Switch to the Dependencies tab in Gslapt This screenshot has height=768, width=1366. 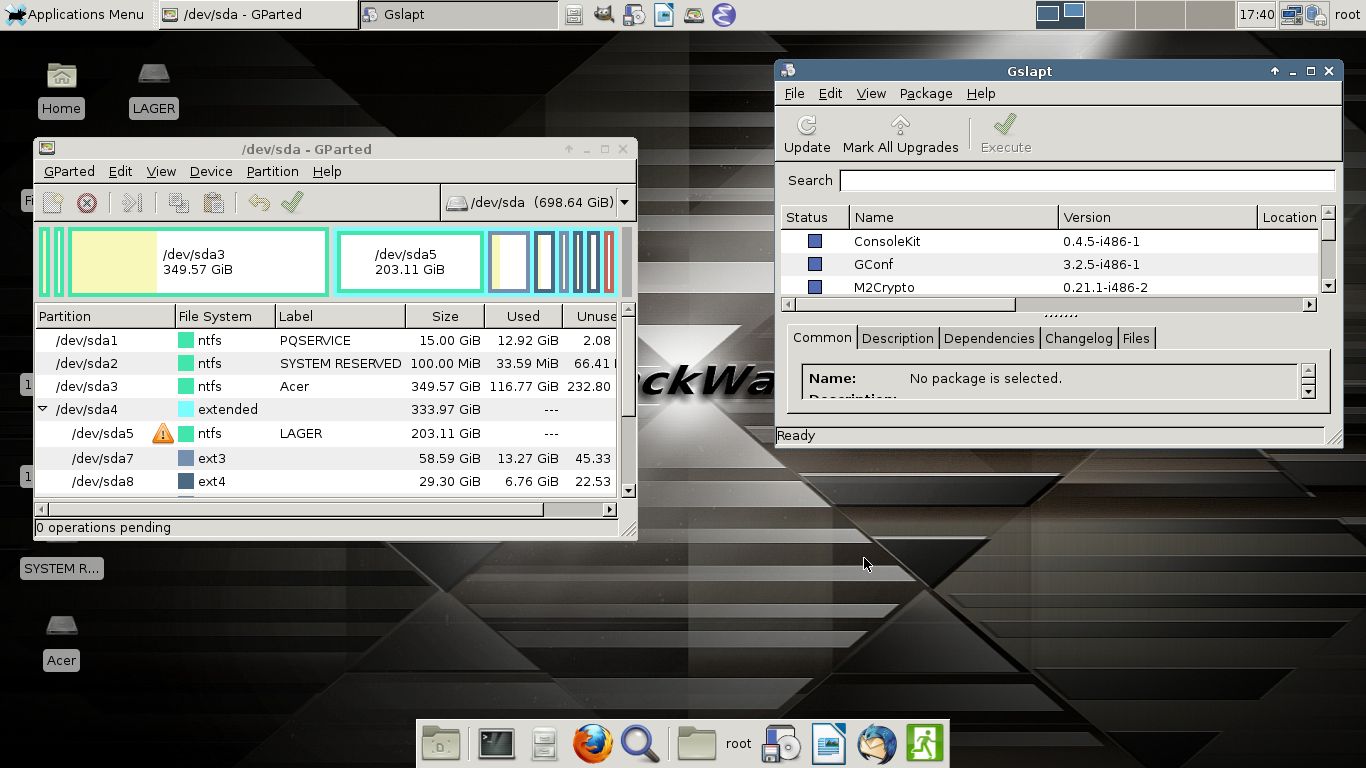(x=989, y=338)
